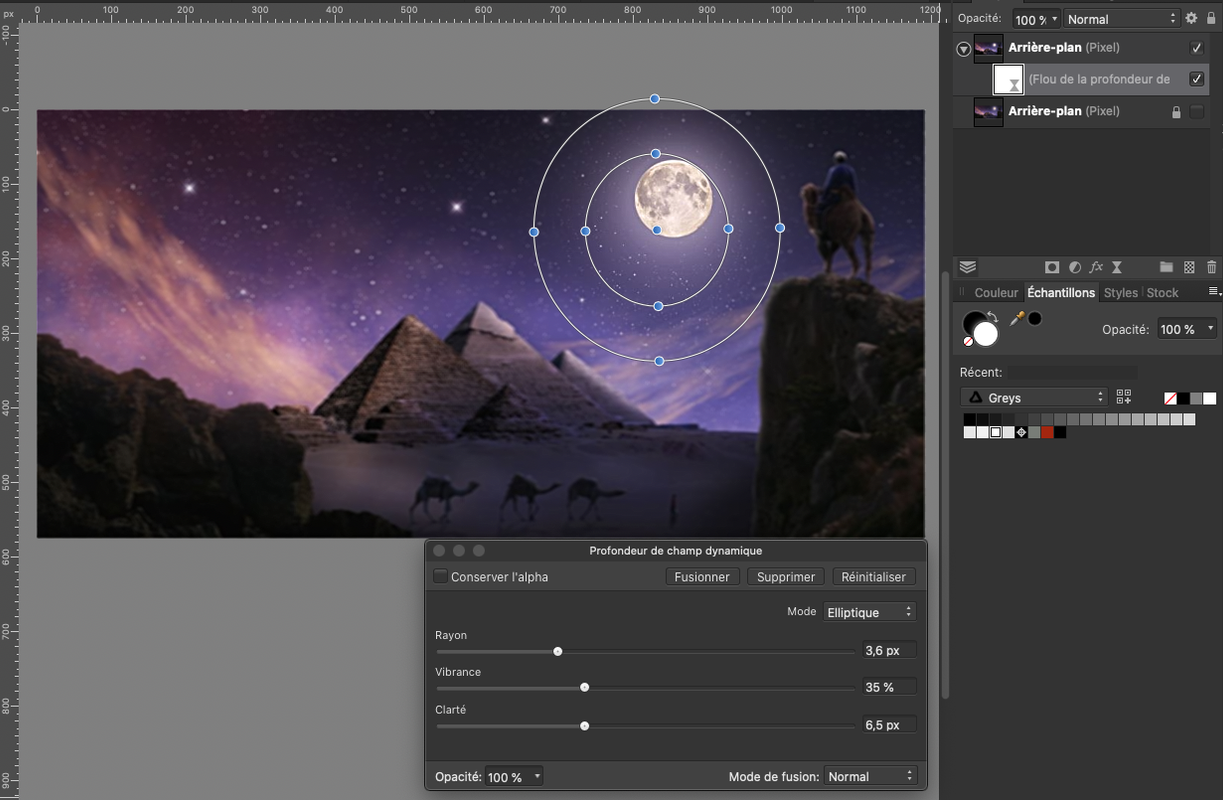Image resolution: width=1223 pixels, height=800 pixels.
Task: Click the Rayon slider handle
Action: [558, 651]
